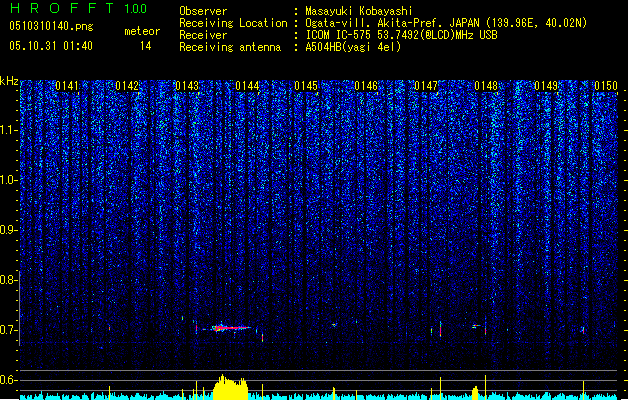
Task: Click the large yellow signal-strength peak below 0144
Action: click(230, 388)
